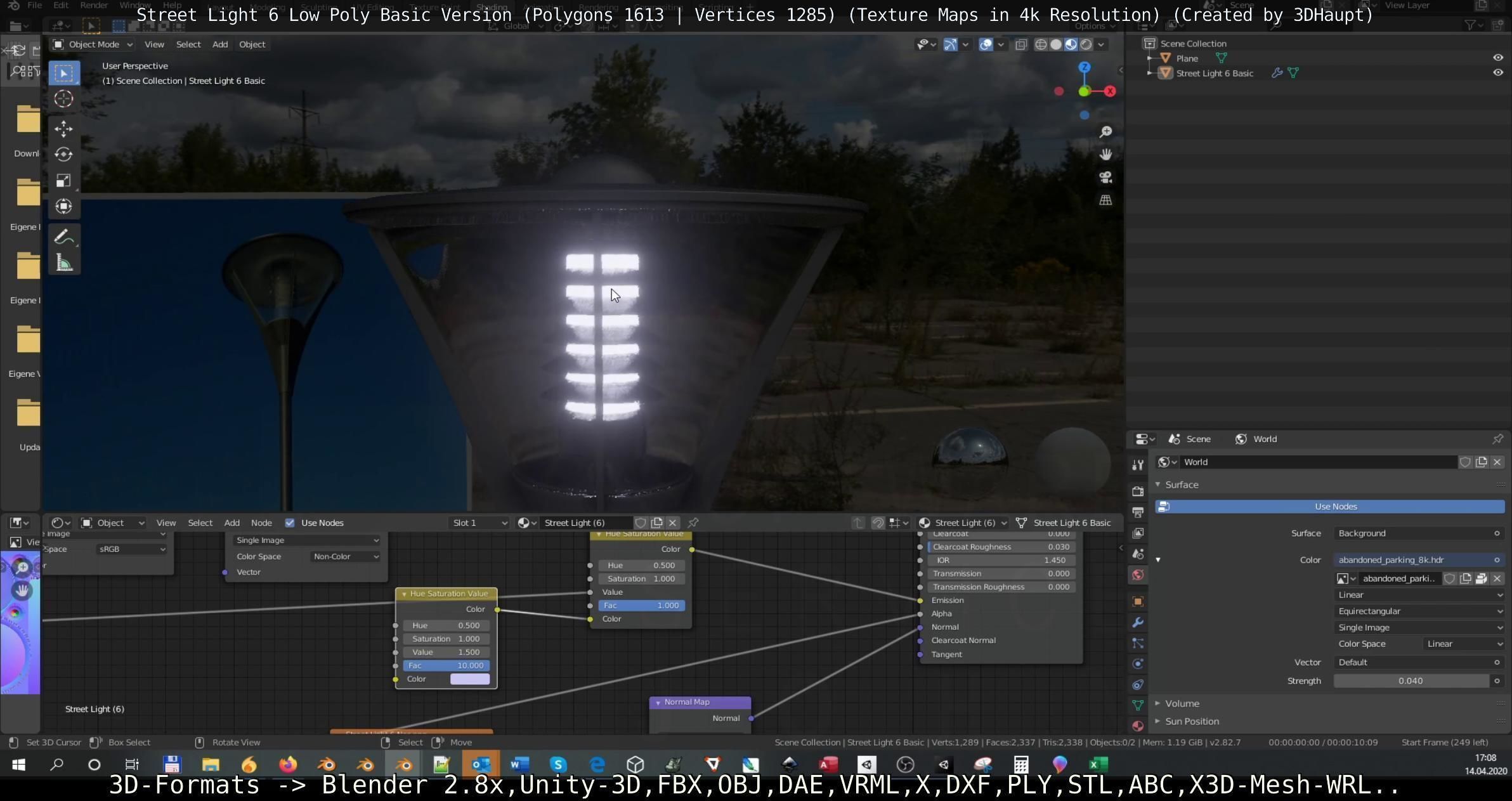Select the Rotate tool icon
1512x801 pixels.
[63, 155]
